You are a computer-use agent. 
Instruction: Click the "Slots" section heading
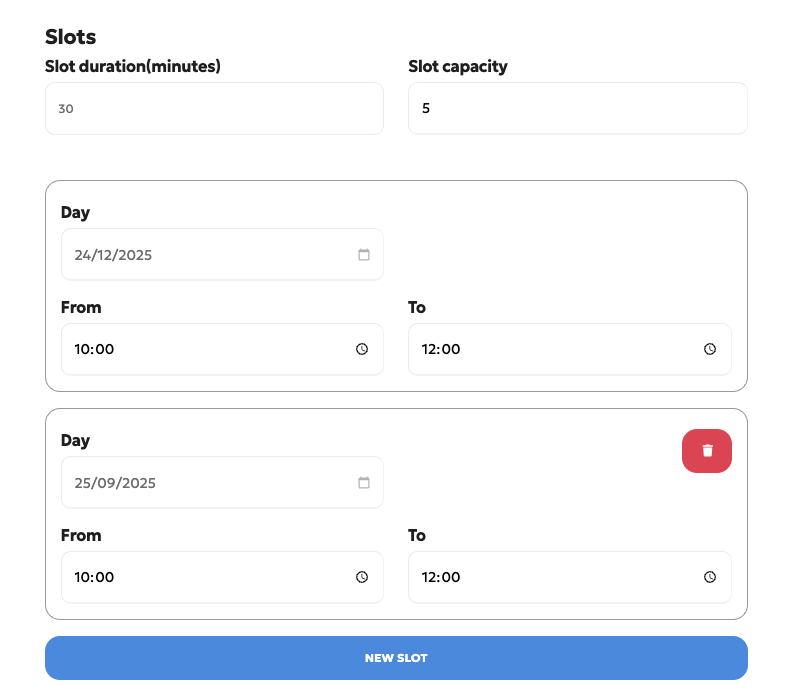point(71,37)
